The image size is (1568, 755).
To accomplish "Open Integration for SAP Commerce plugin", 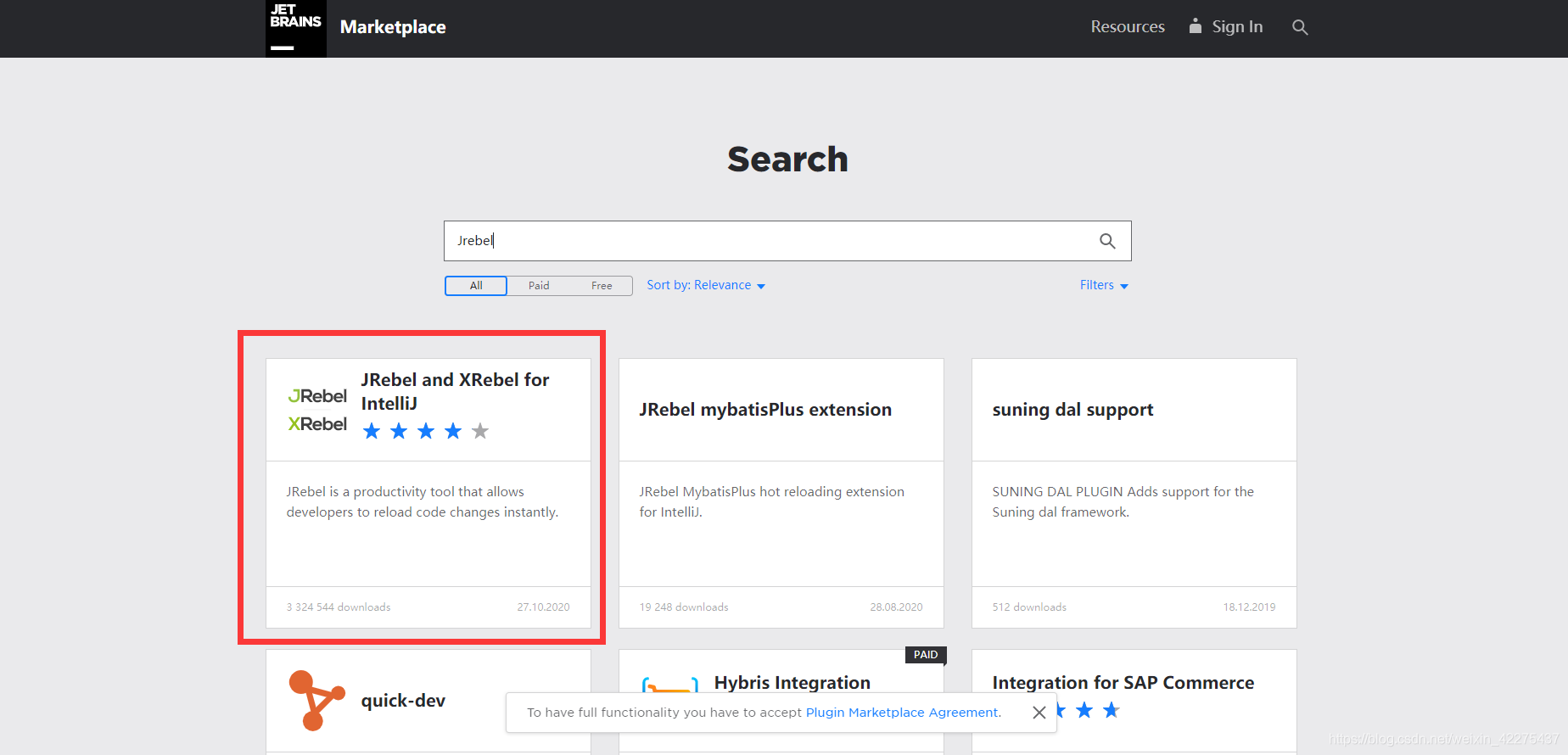I will pyautogui.click(x=1123, y=683).
